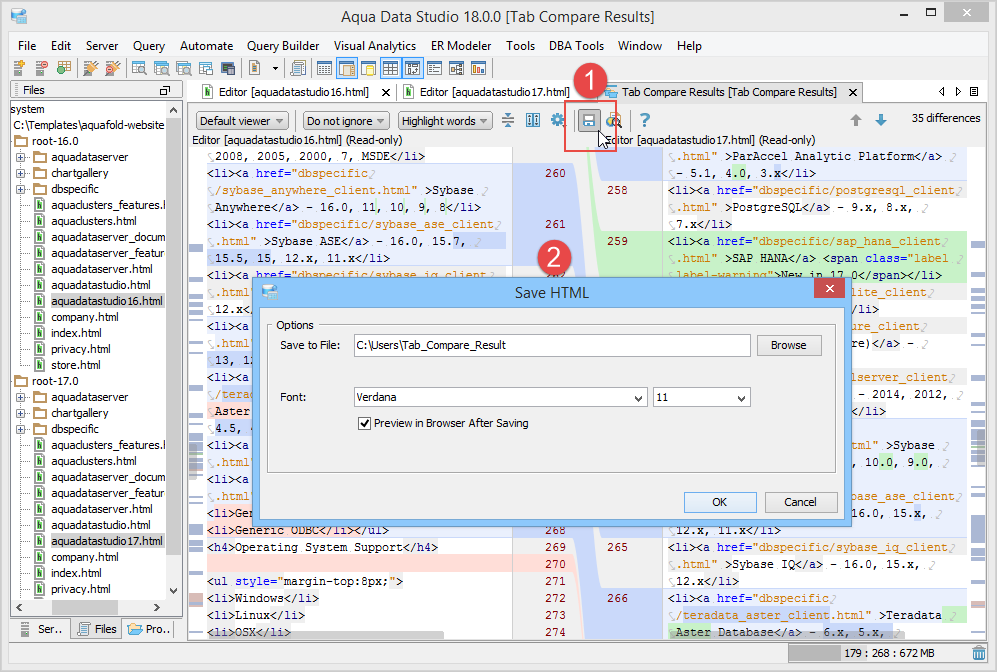Open the Query Builder menu
The image size is (997, 672).
click(283, 46)
